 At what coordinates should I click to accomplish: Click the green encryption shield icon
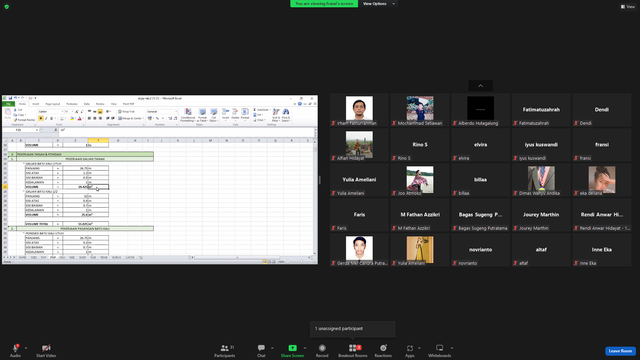[7, 7]
